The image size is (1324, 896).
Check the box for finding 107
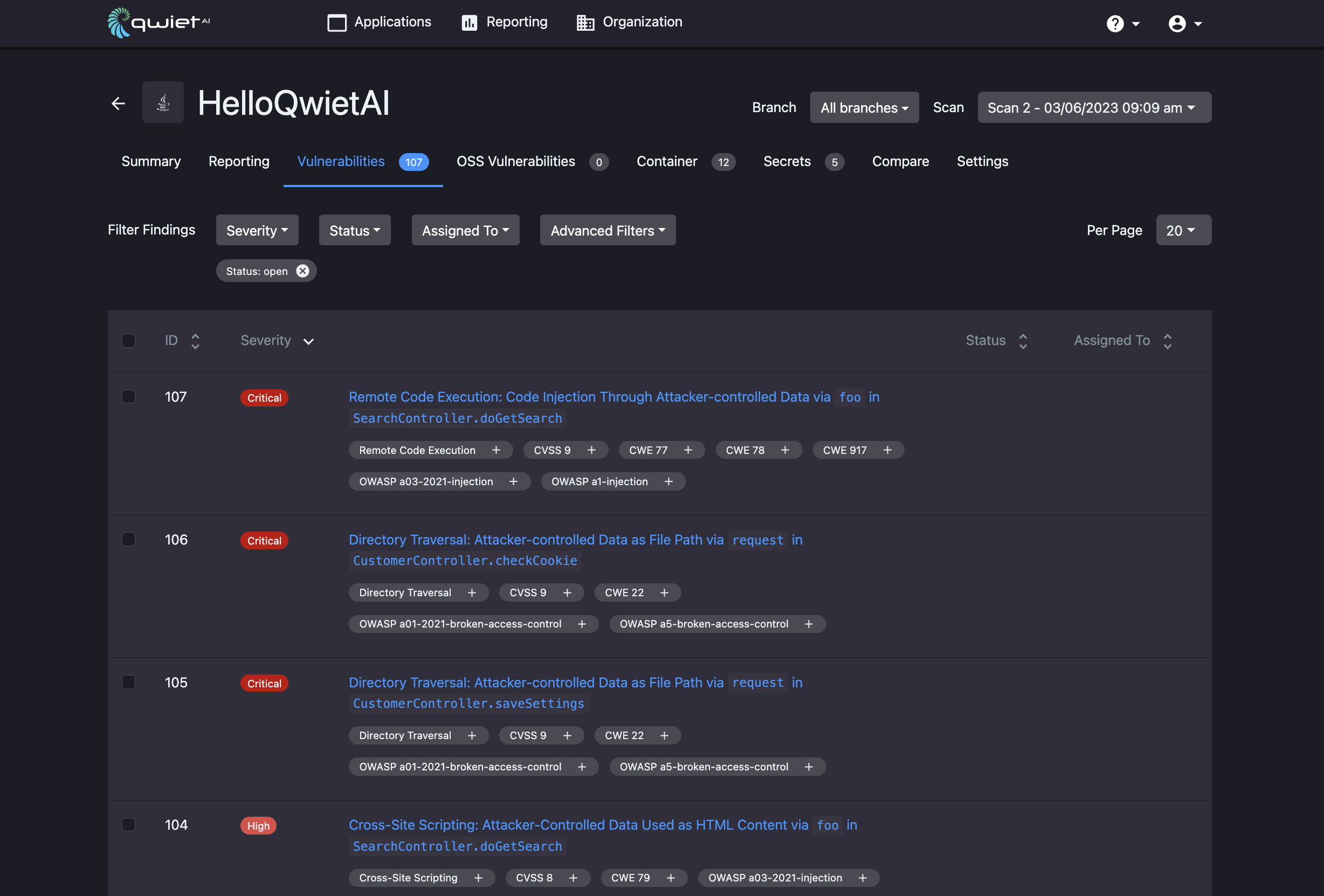pyautogui.click(x=129, y=396)
